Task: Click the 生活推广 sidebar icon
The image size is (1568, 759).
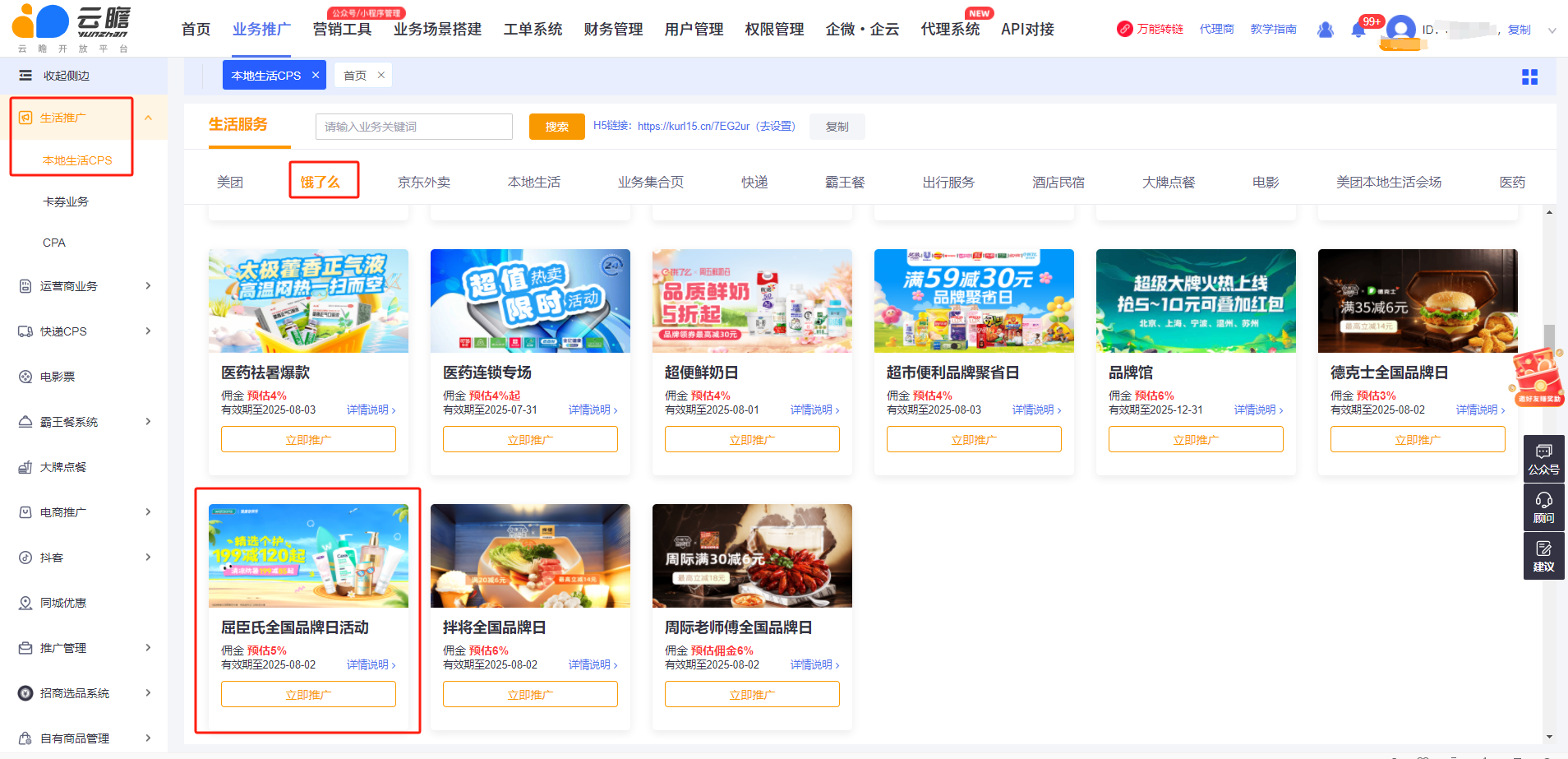Action: (25, 118)
